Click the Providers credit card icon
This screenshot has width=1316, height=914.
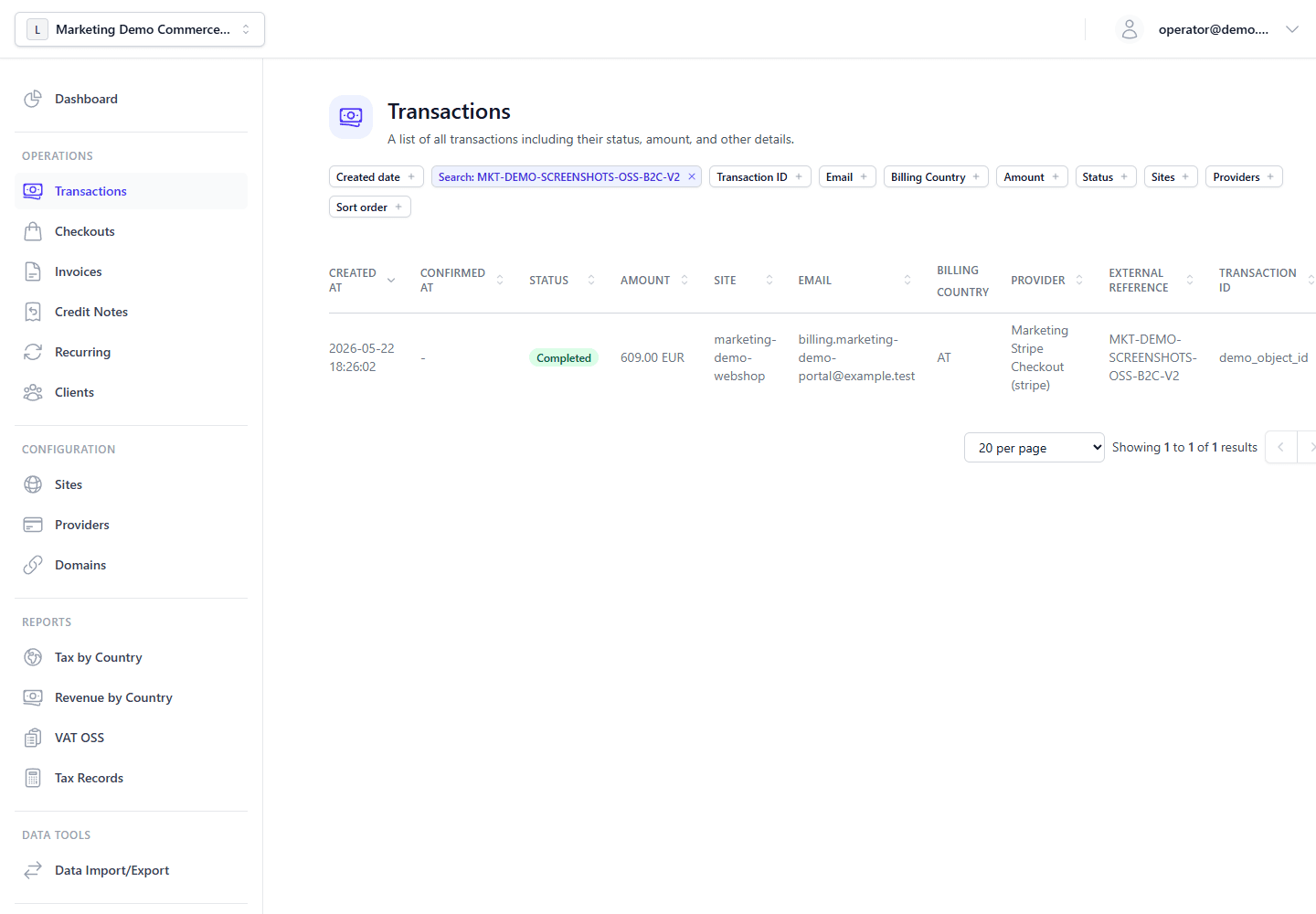coord(33,525)
